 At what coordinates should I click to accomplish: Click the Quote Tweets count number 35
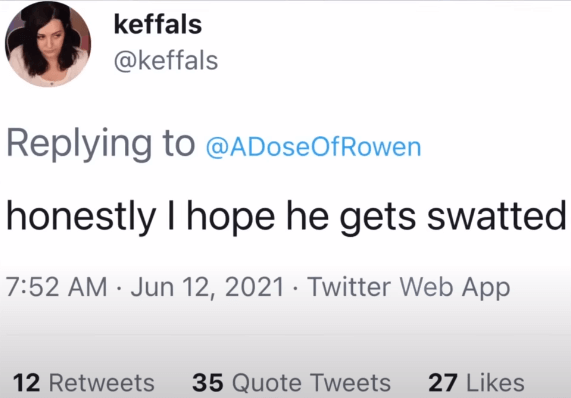[x=208, y=383]
